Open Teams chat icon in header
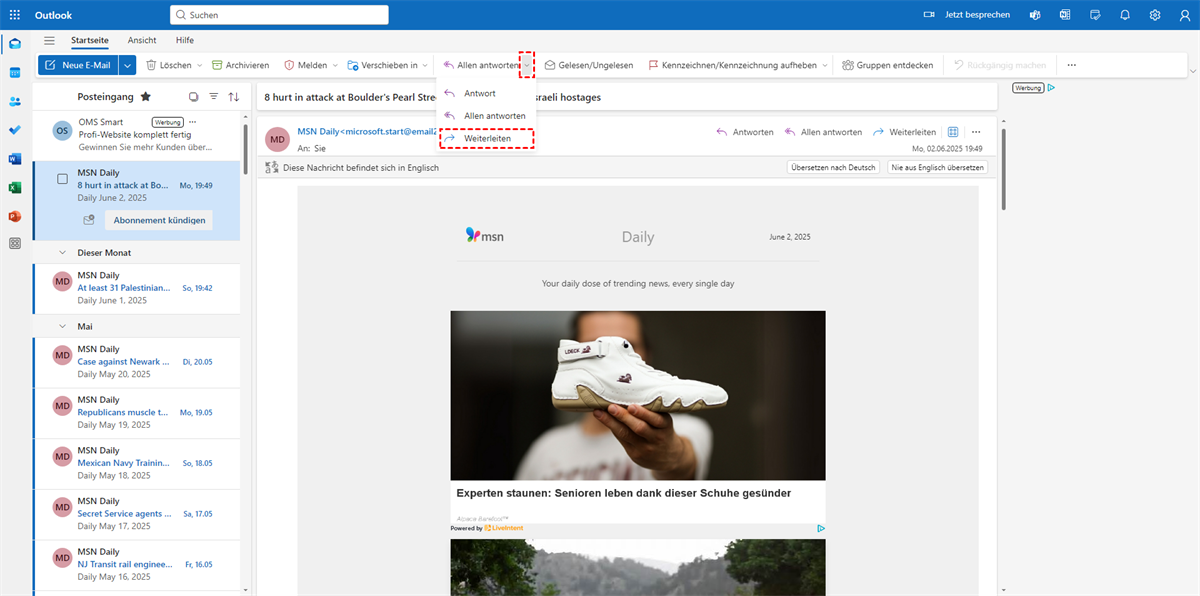Viewport: 1200px width, 596px height. (1037, 15)
